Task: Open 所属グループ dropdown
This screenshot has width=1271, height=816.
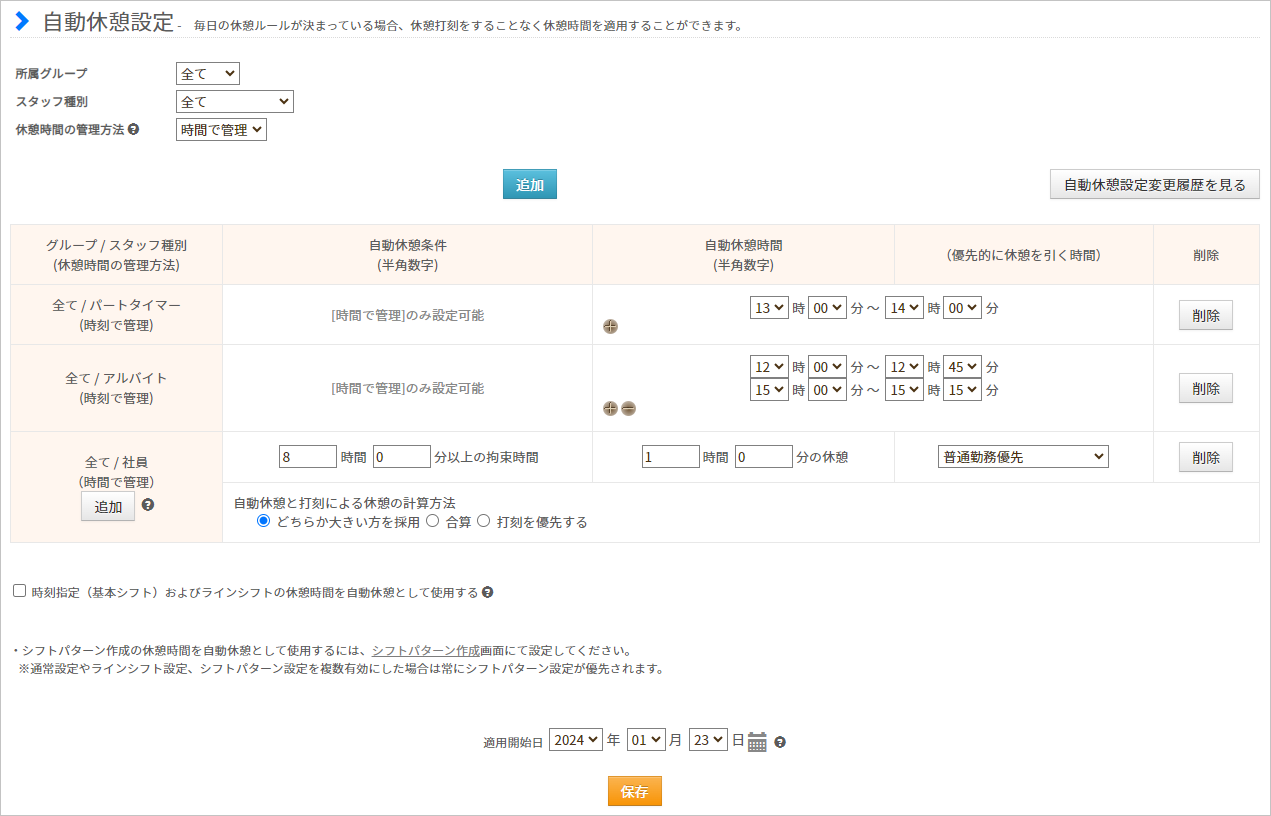Action: tap(208, 73)
